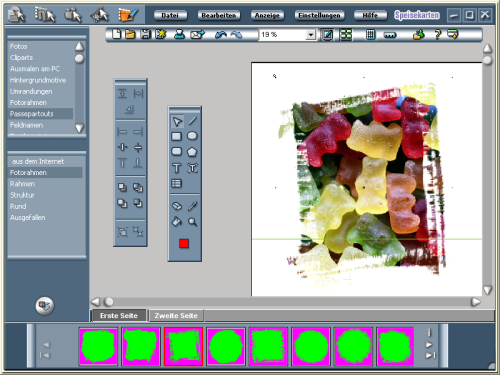Image resolution: width=500 pixels, height=375 pixels.
Task: Select the outlined text frame tool
Action: pyautogui.click(x=192, y=168)
